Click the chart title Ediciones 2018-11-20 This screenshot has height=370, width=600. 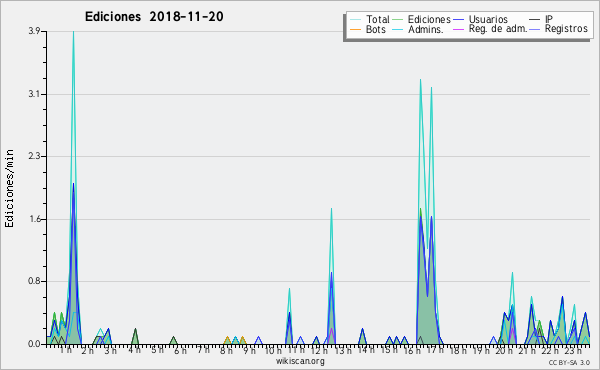click(154, 16)
